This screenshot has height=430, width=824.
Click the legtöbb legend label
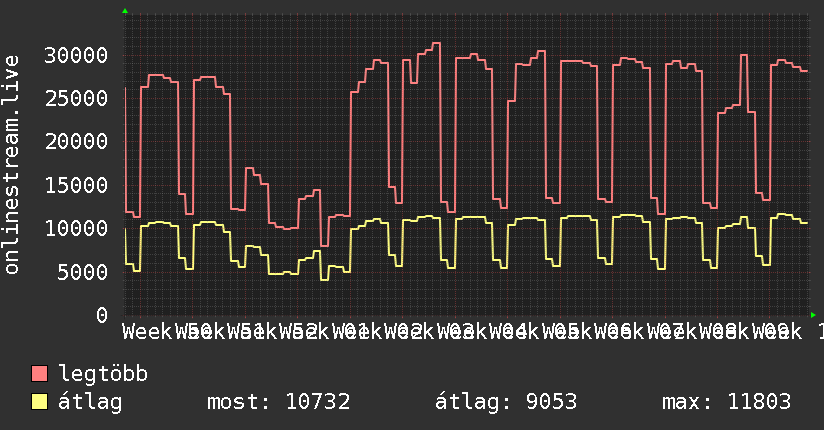[103, 374]
